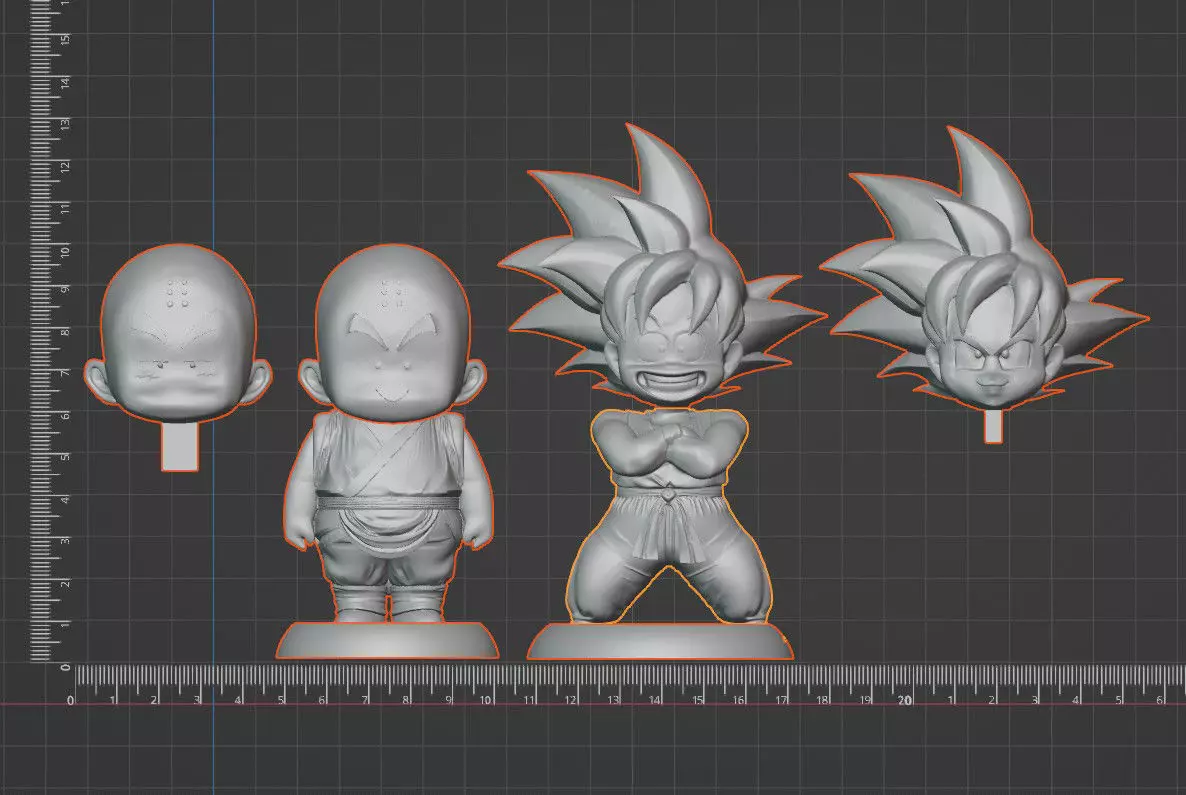Select the small peg under the smirking head
This screenshot has height=795, width=1186.
(993, 426)
